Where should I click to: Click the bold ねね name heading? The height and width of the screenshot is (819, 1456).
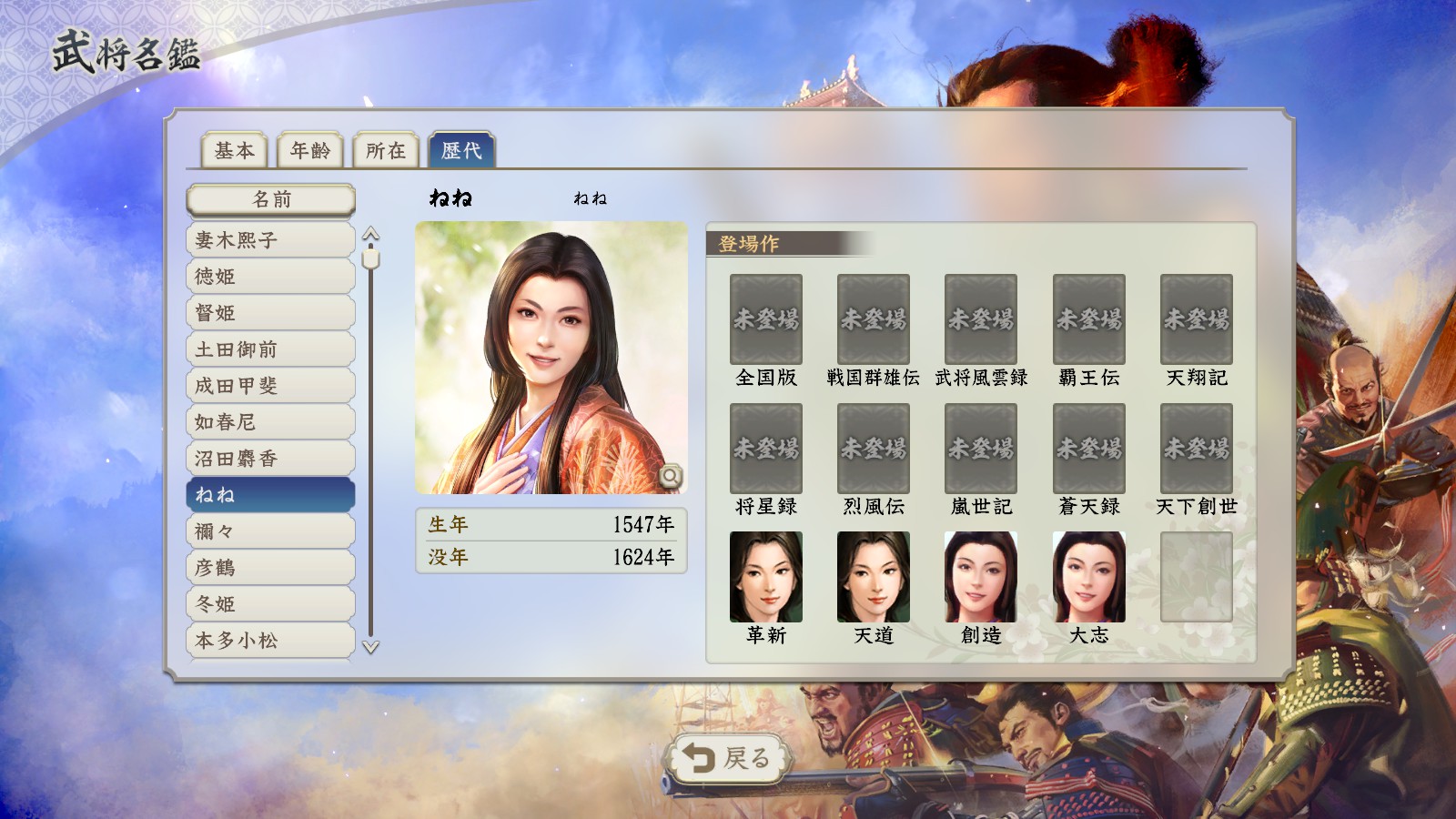450,198
